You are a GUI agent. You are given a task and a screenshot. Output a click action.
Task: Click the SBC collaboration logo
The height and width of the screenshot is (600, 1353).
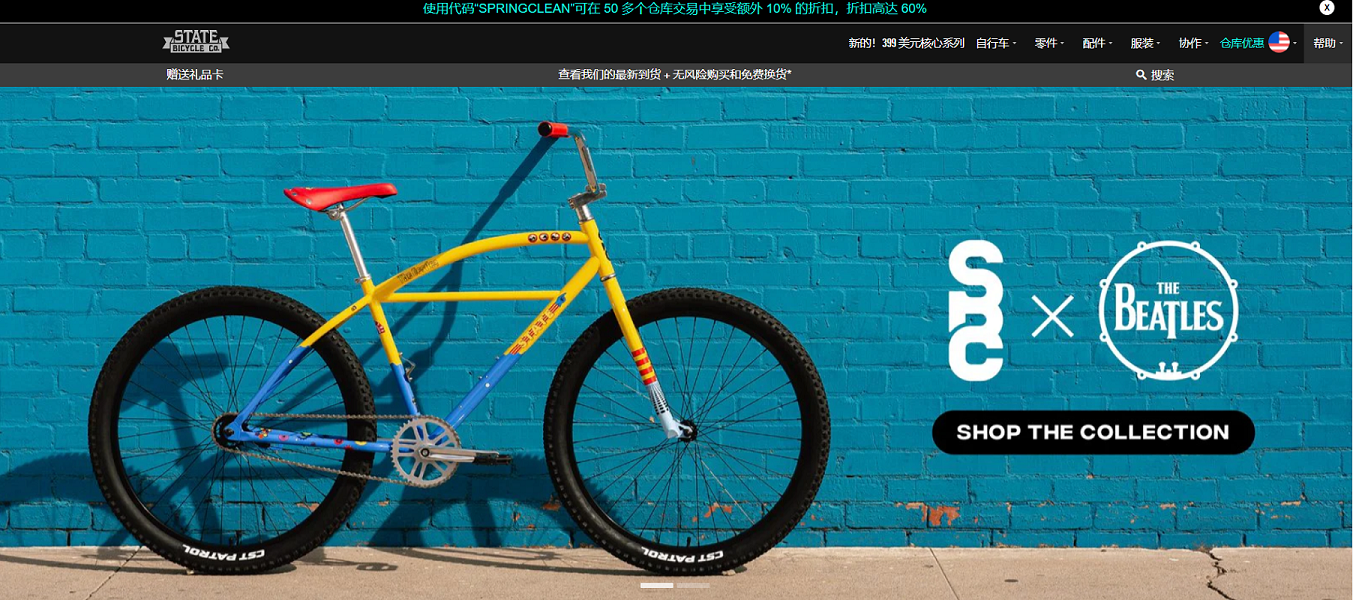[x=976, y=310]
